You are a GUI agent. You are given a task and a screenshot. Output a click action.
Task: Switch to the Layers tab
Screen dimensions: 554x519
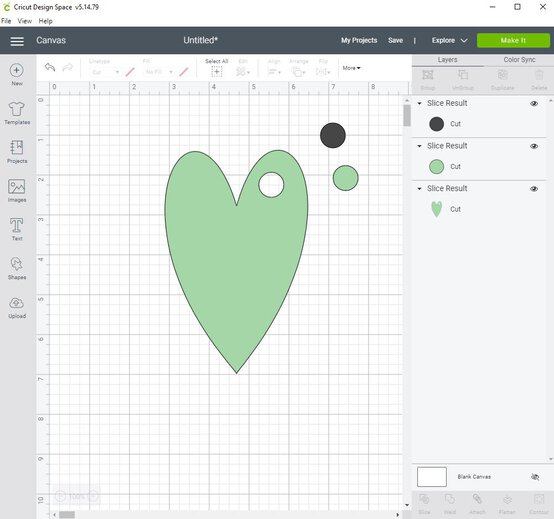(447, 60)
